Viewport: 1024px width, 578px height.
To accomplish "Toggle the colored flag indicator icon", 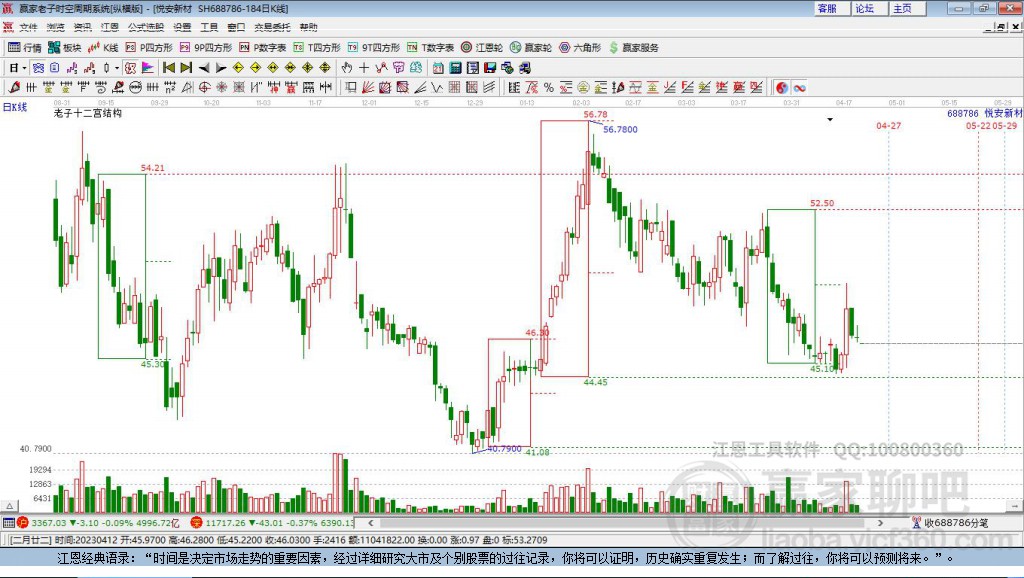I will [148, 68].
